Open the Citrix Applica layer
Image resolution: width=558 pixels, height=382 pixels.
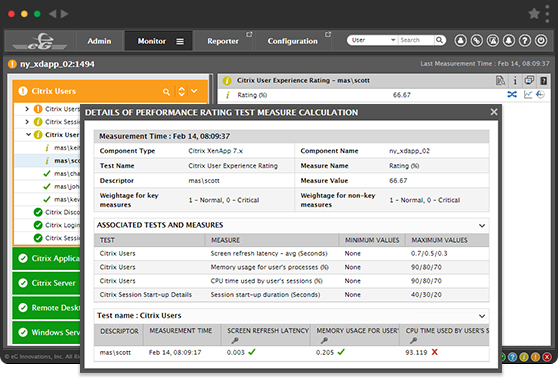tap(46, 258)
